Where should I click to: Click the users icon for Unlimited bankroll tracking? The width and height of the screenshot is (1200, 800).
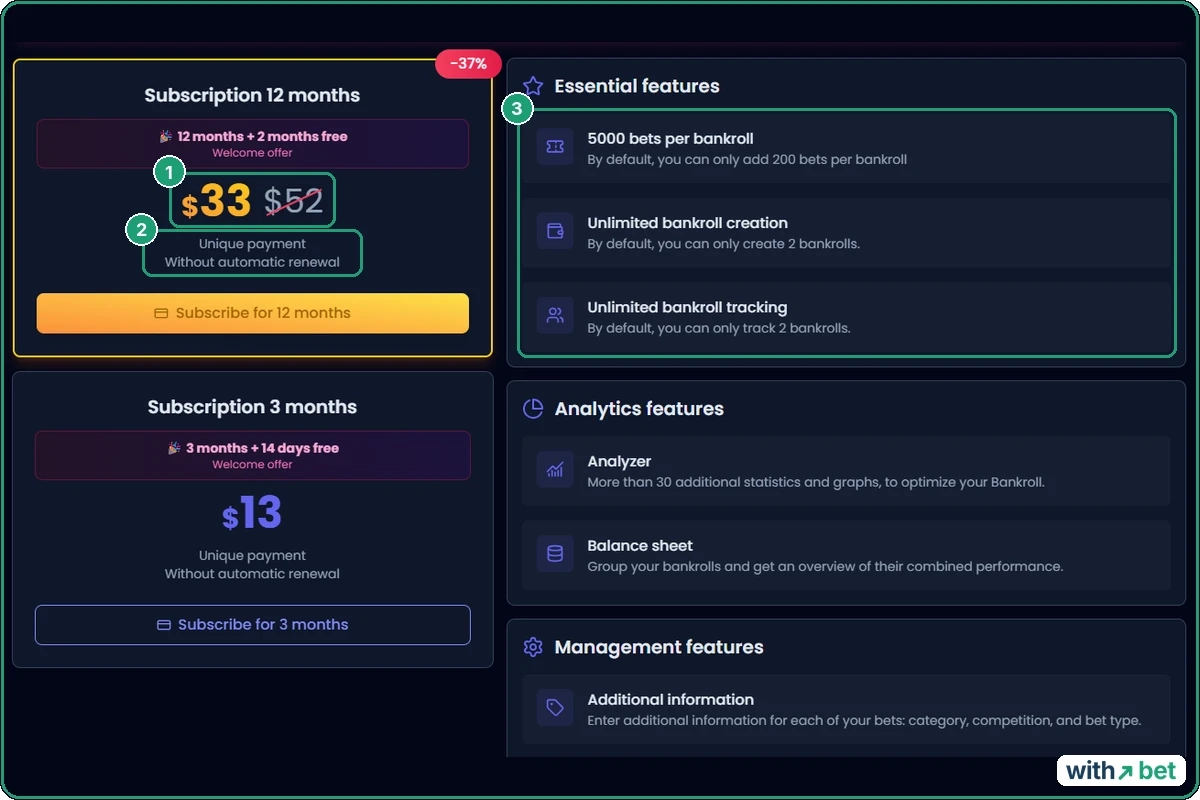(x=555, y=316)
